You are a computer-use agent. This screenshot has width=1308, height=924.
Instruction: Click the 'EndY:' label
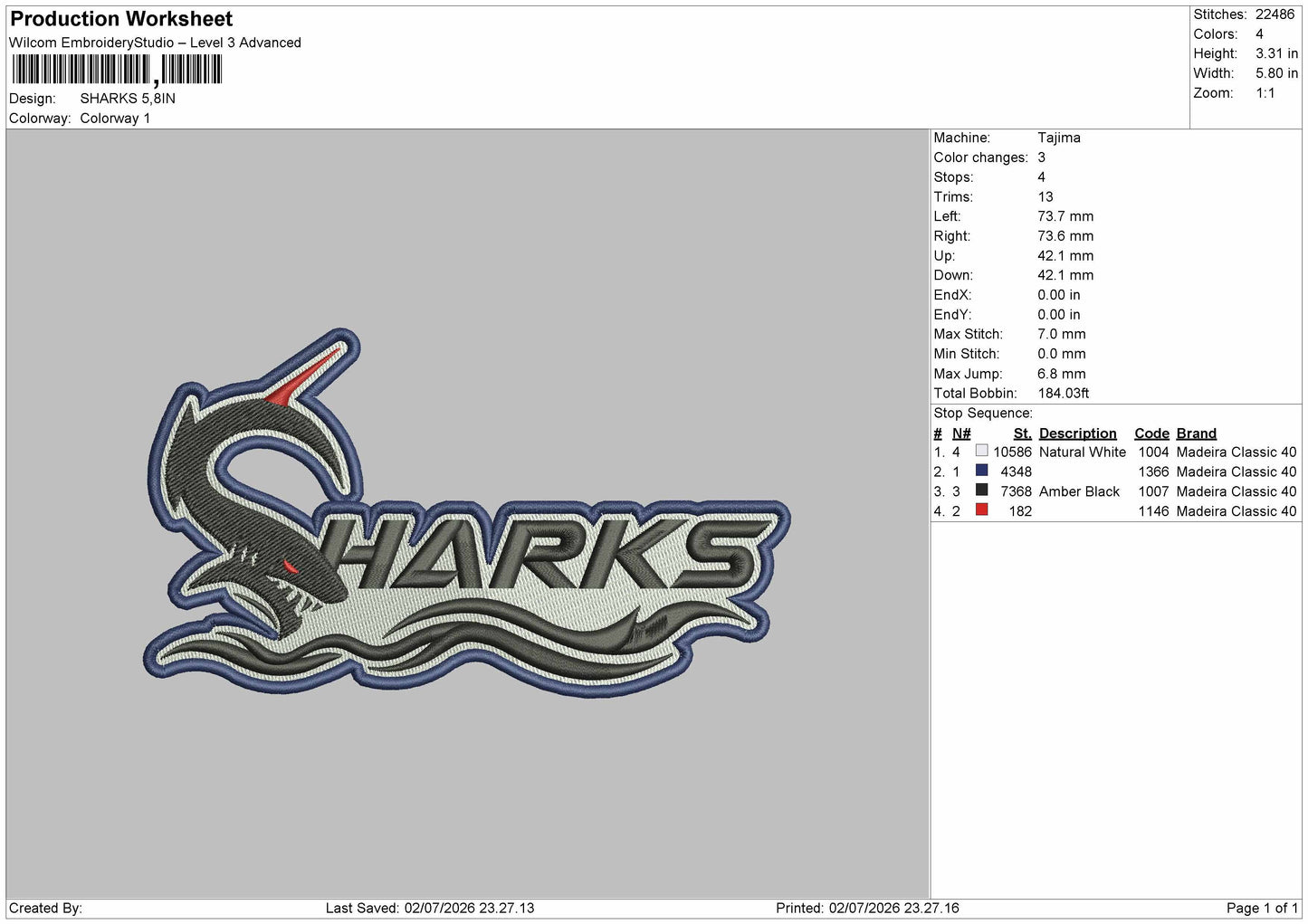pyautogui.click(x=952, y=315)
